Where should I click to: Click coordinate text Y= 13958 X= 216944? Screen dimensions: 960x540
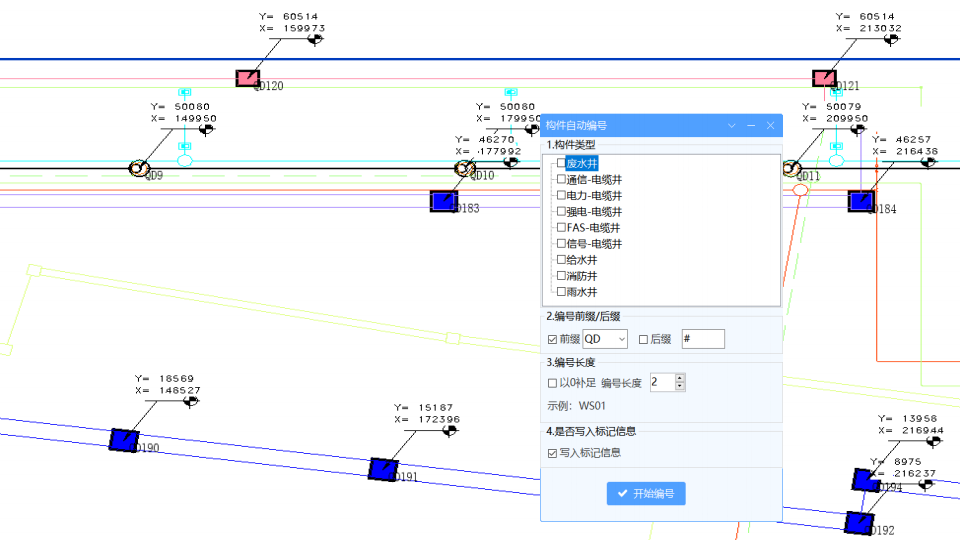pyautogui.click(x=910, y=424)
